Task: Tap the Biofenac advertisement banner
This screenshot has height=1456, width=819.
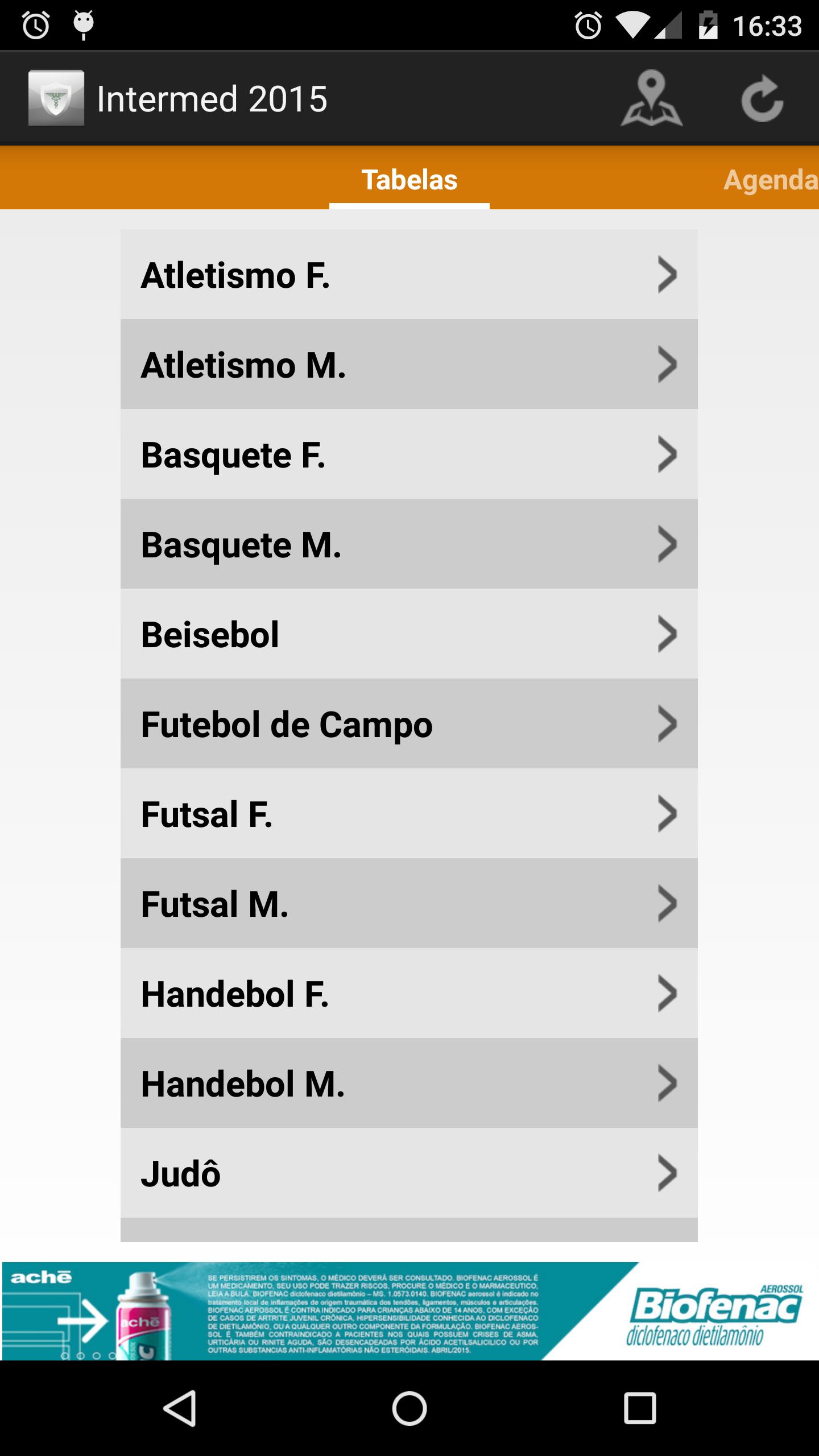Action: 409,1309
